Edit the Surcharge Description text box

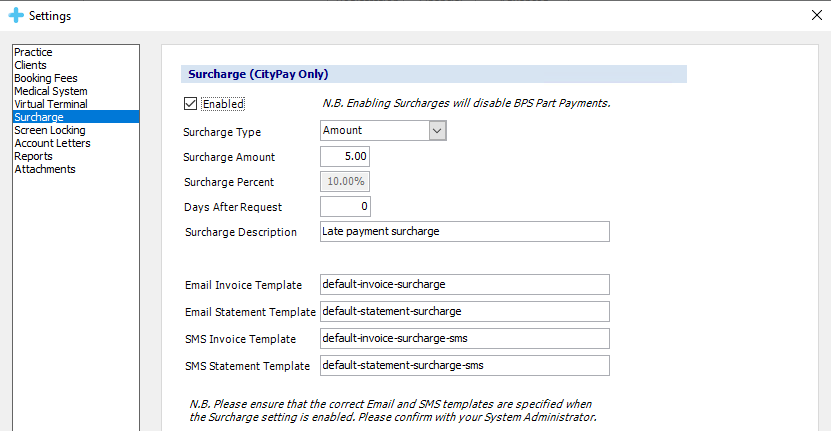[x=464, y=231]
